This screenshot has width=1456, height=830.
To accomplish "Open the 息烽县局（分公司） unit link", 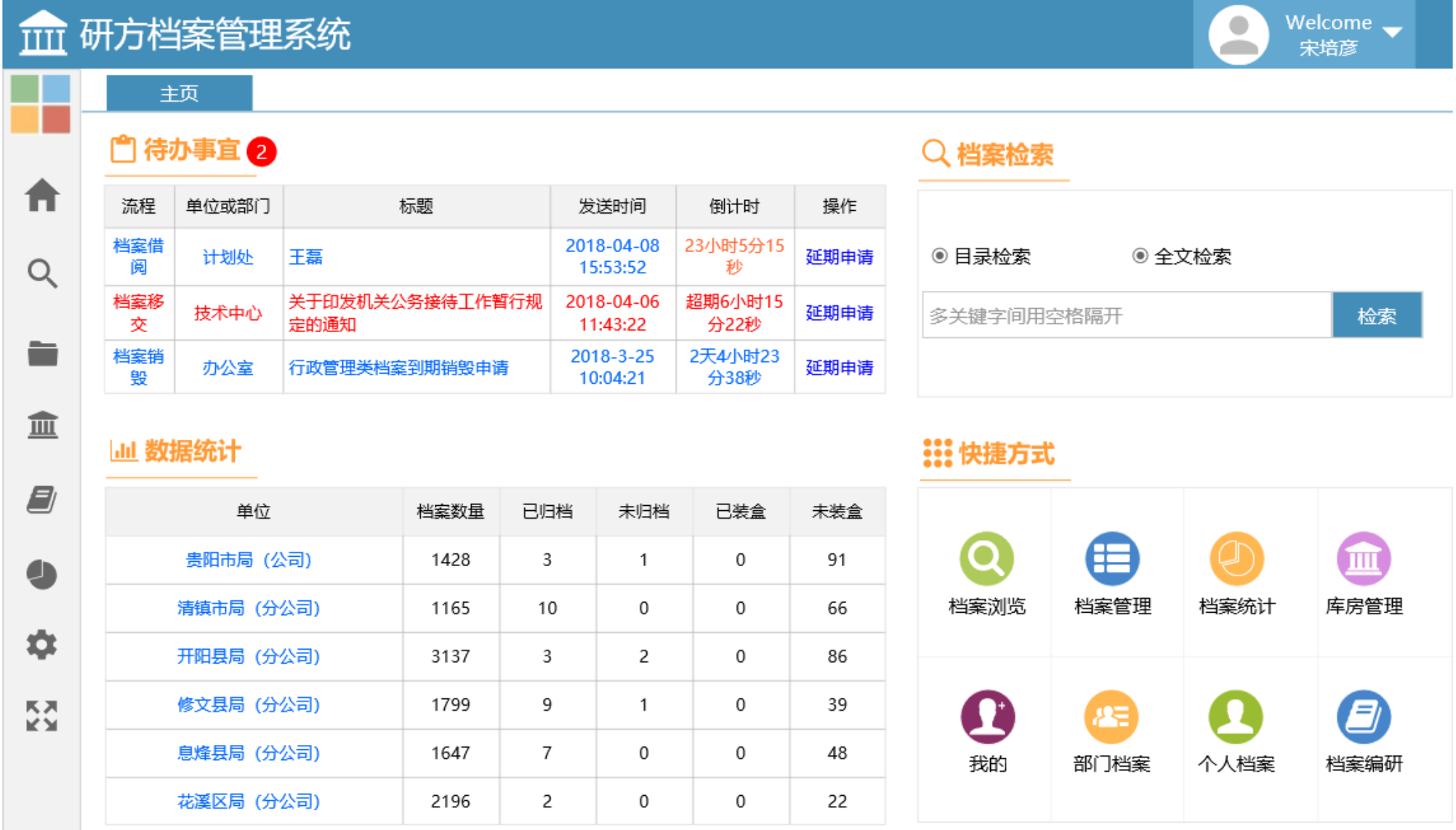I will click(249, 753).
